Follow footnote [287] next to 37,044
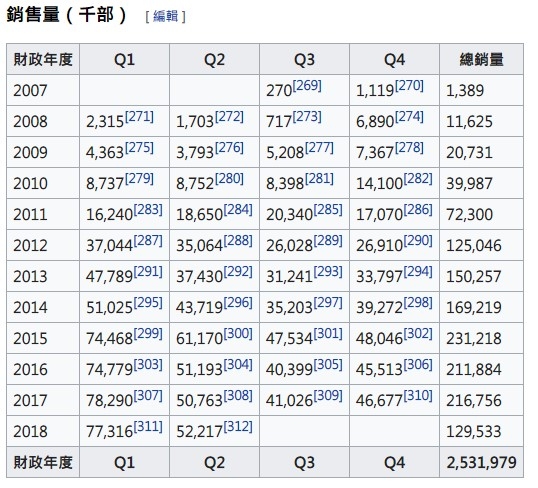538x488 pixels. tap(148, 241)
